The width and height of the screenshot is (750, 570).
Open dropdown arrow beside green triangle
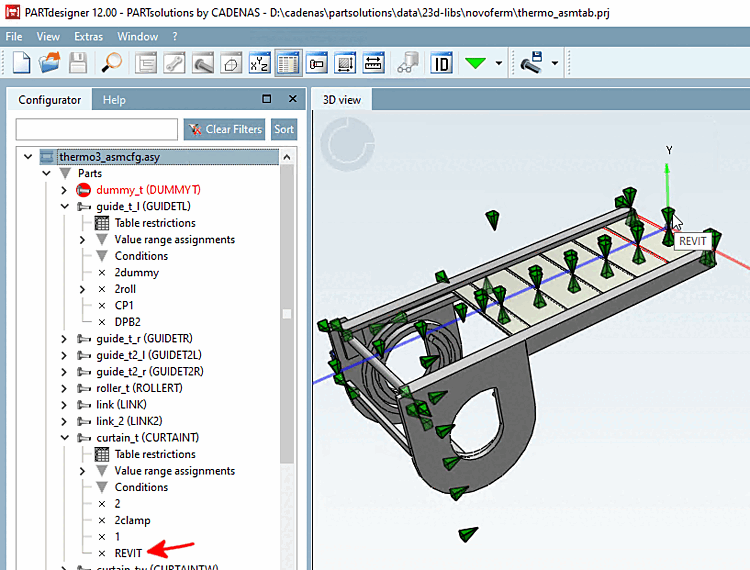point(498,64)
